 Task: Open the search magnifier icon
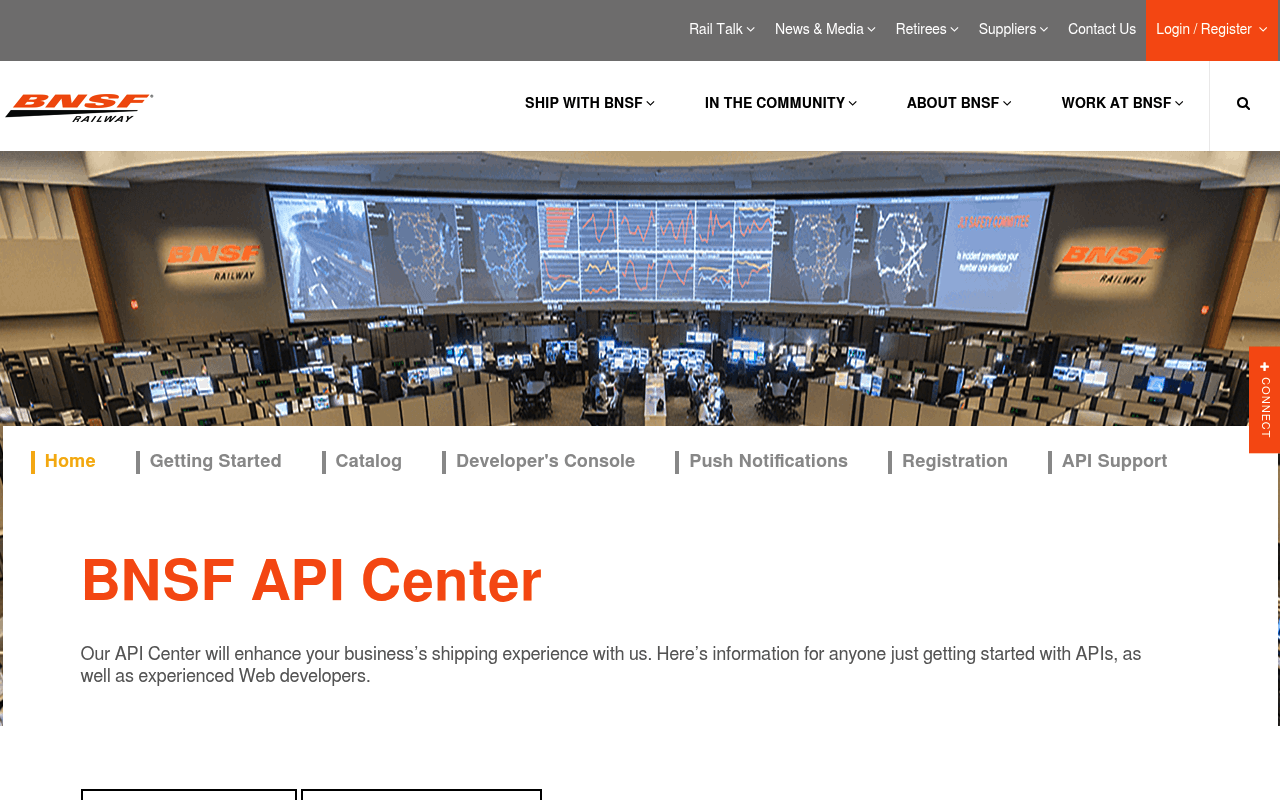[x=1243, y=103]
